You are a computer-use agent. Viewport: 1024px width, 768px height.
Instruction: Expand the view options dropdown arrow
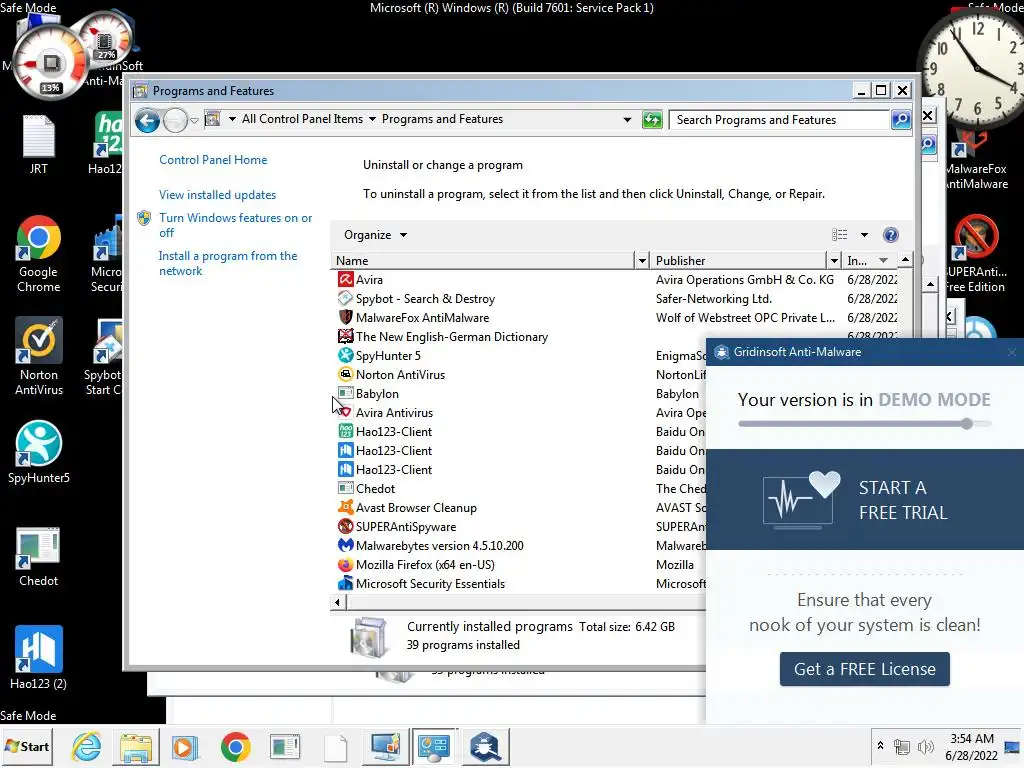(x=864, y=235)
